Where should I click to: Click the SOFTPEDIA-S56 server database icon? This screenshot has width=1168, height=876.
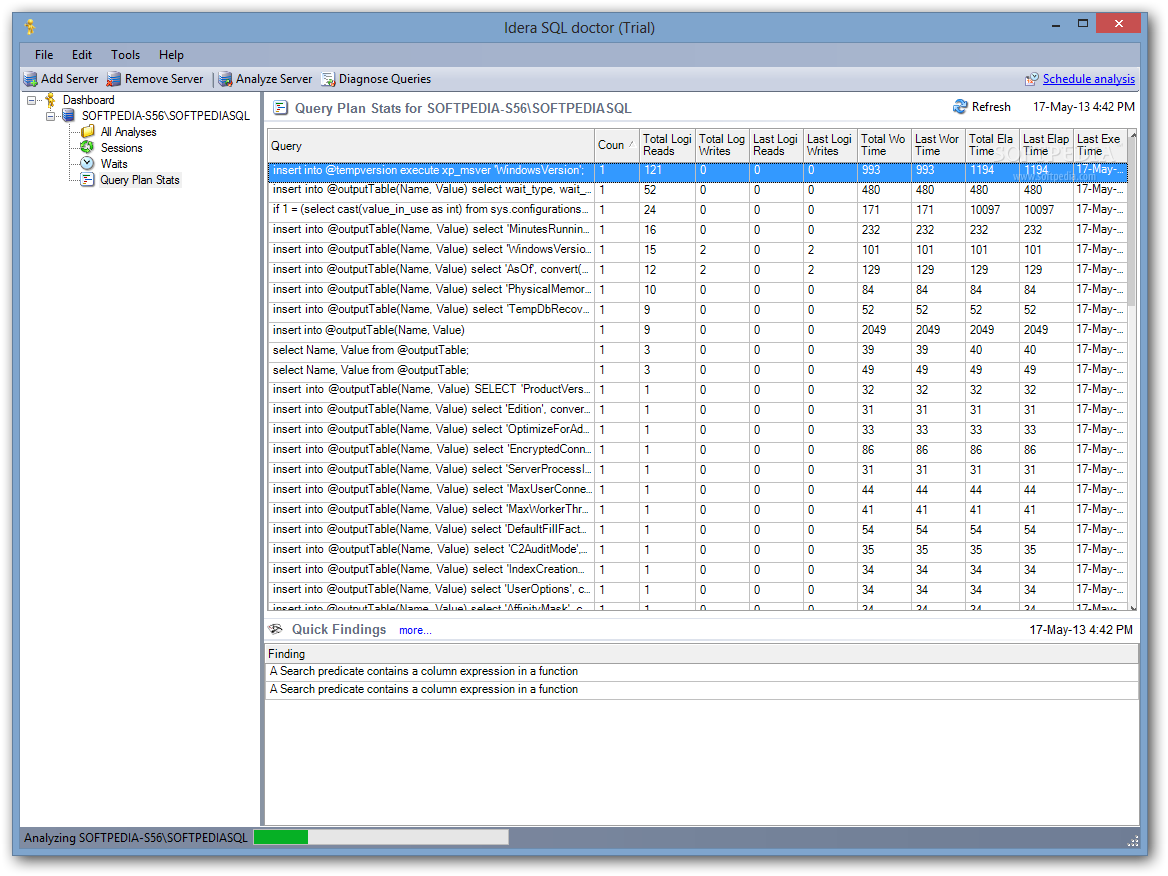point(69,115)
